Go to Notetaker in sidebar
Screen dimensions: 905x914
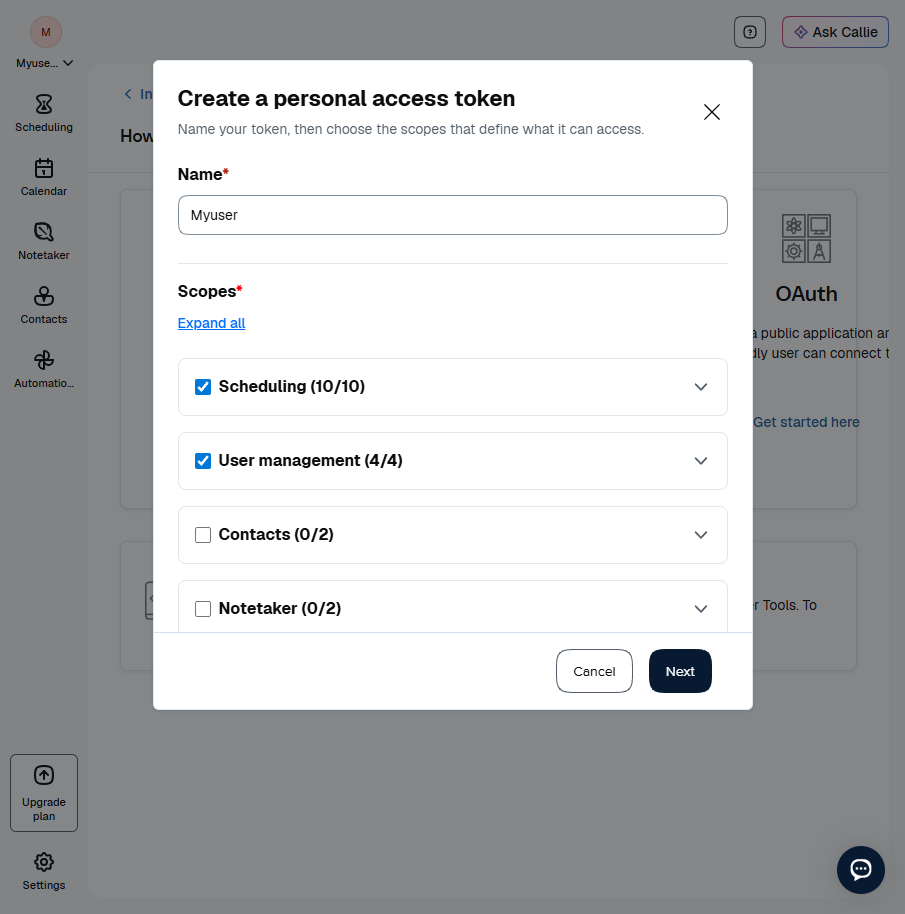coord(44,241)
